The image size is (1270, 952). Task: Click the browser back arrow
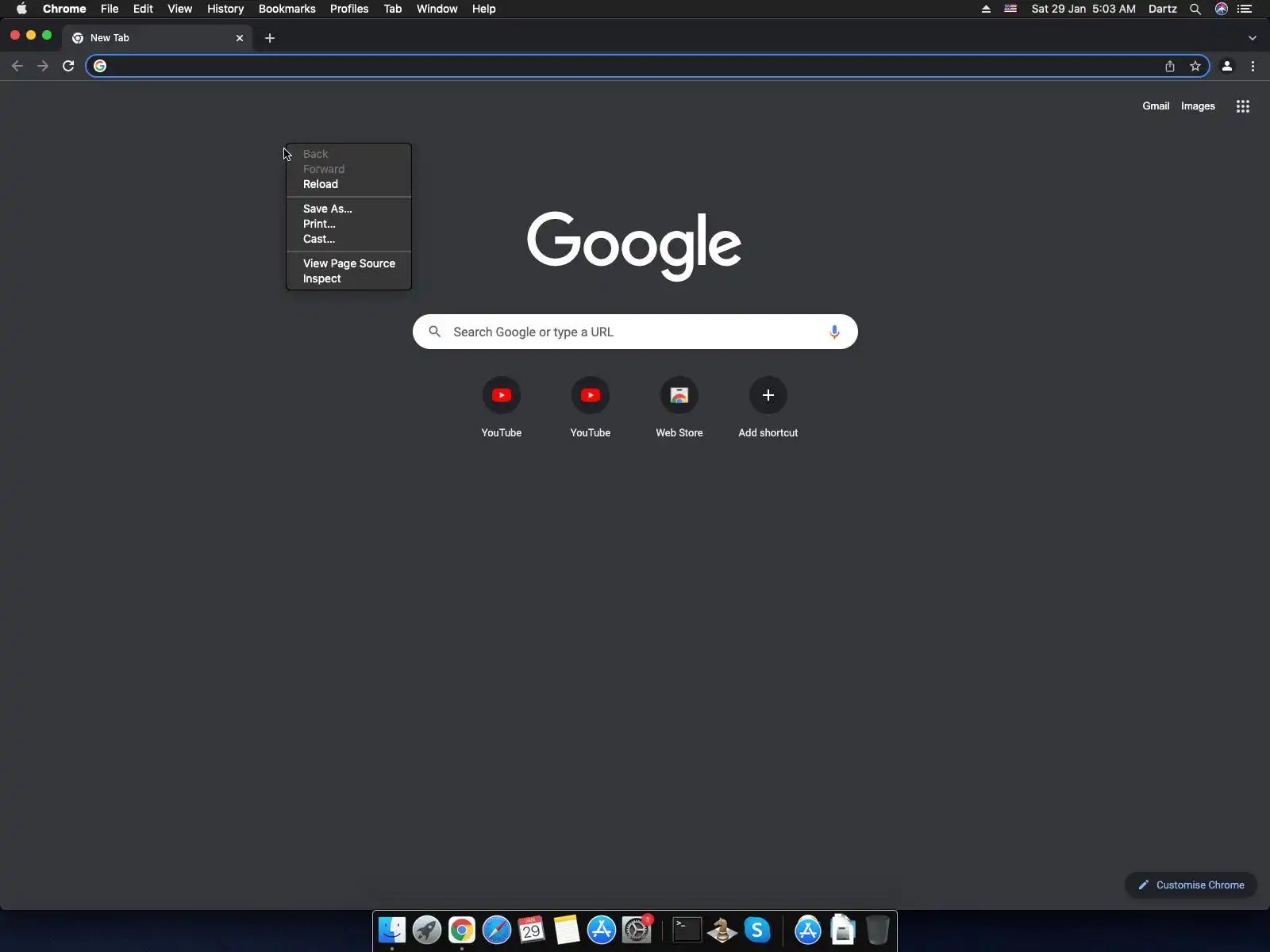[x=17, y=66]
